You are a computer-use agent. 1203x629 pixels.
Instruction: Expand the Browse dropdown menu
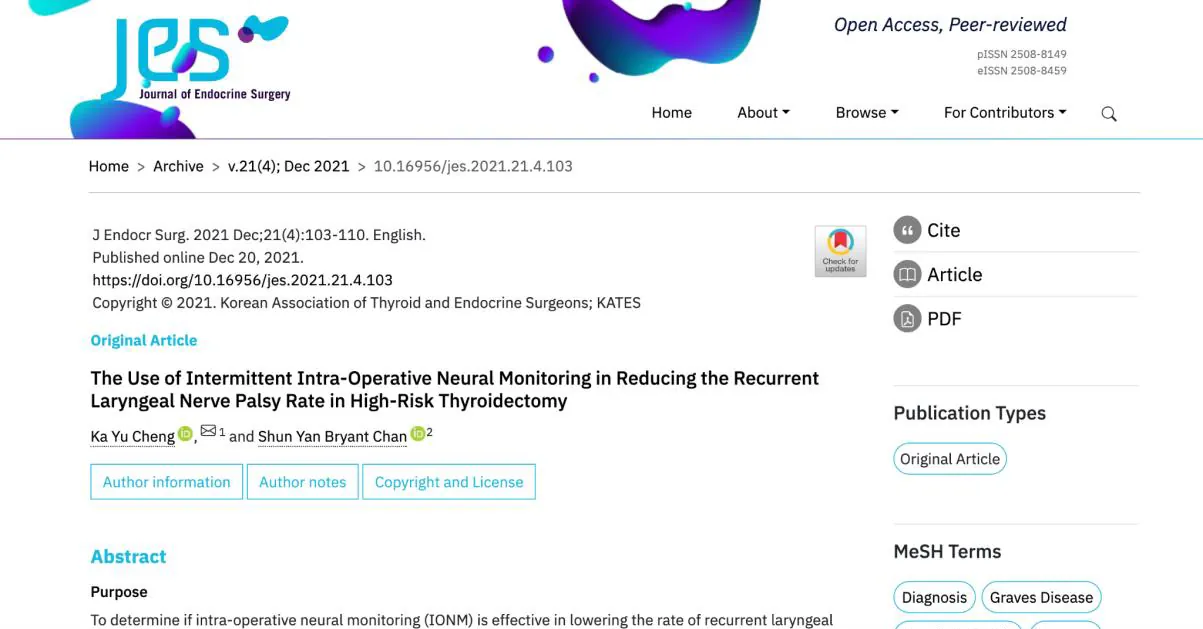(867, 113)
